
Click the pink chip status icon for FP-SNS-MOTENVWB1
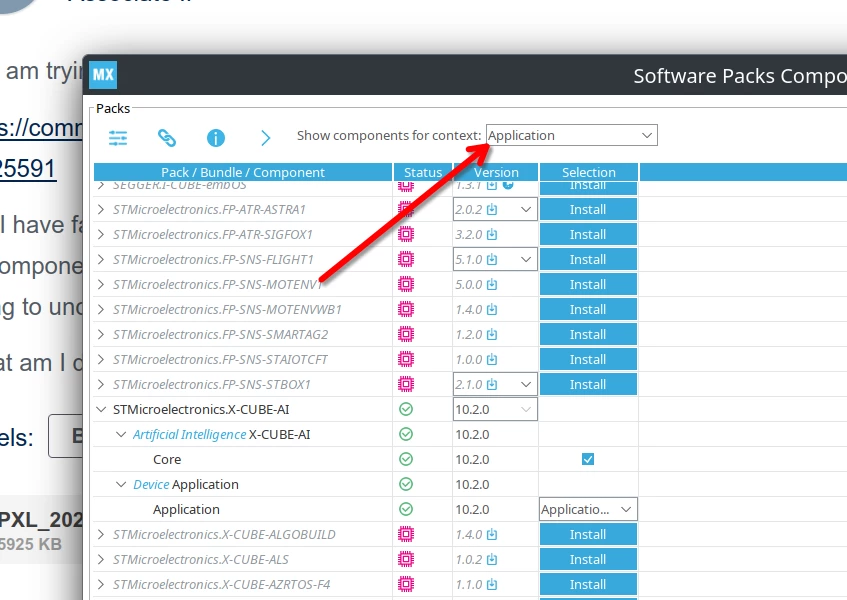point(406,309)
